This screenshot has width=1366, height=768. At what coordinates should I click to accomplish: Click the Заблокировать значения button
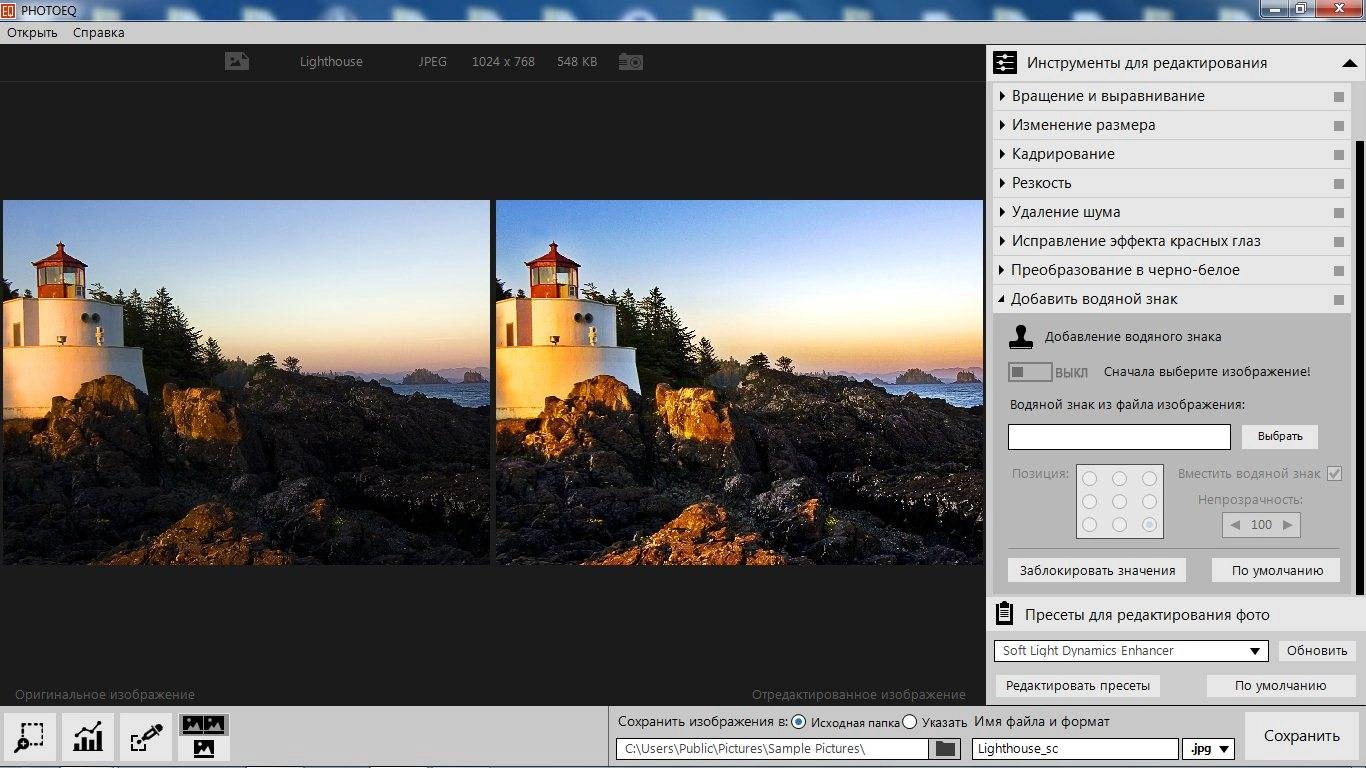1097,570
